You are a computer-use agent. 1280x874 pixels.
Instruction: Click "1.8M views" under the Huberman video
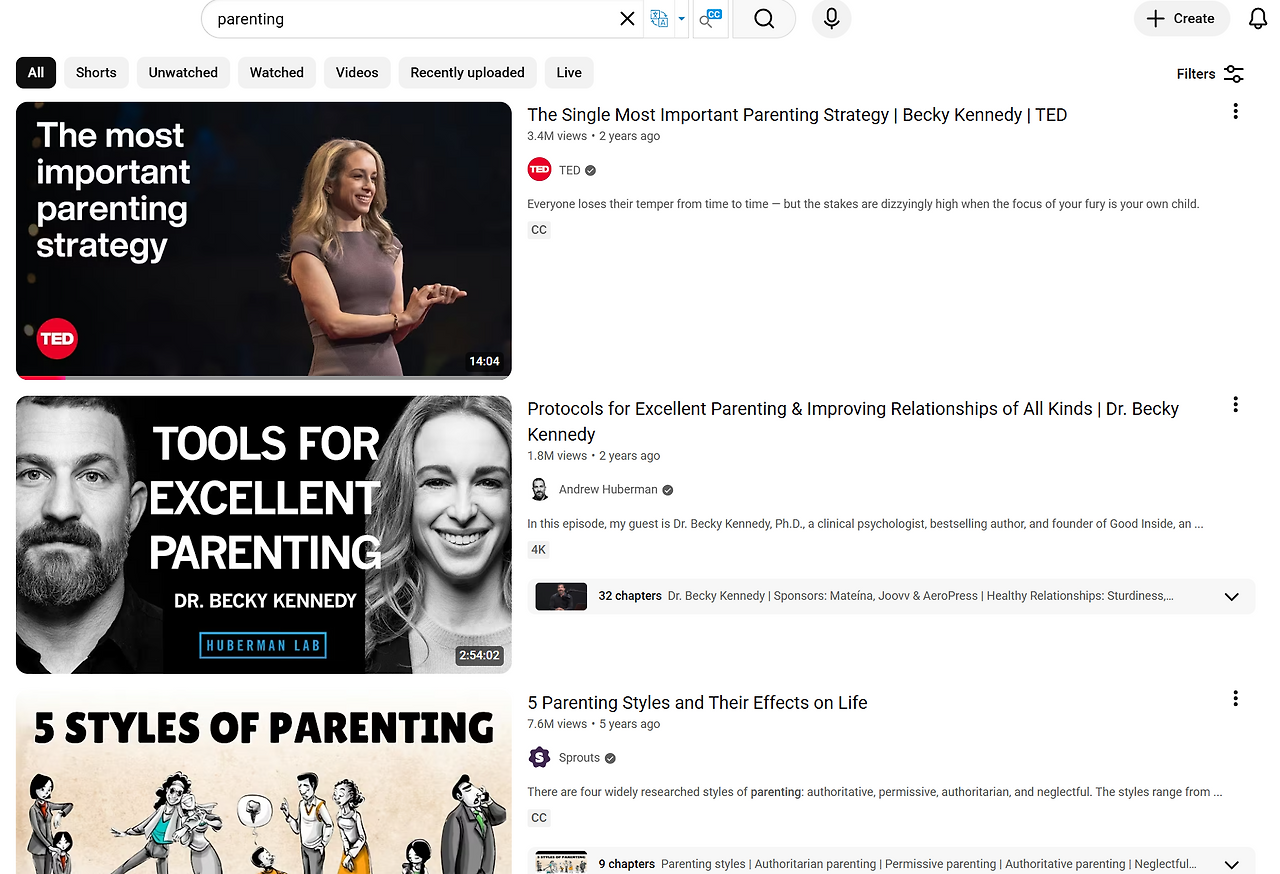(x=557, y=456)
